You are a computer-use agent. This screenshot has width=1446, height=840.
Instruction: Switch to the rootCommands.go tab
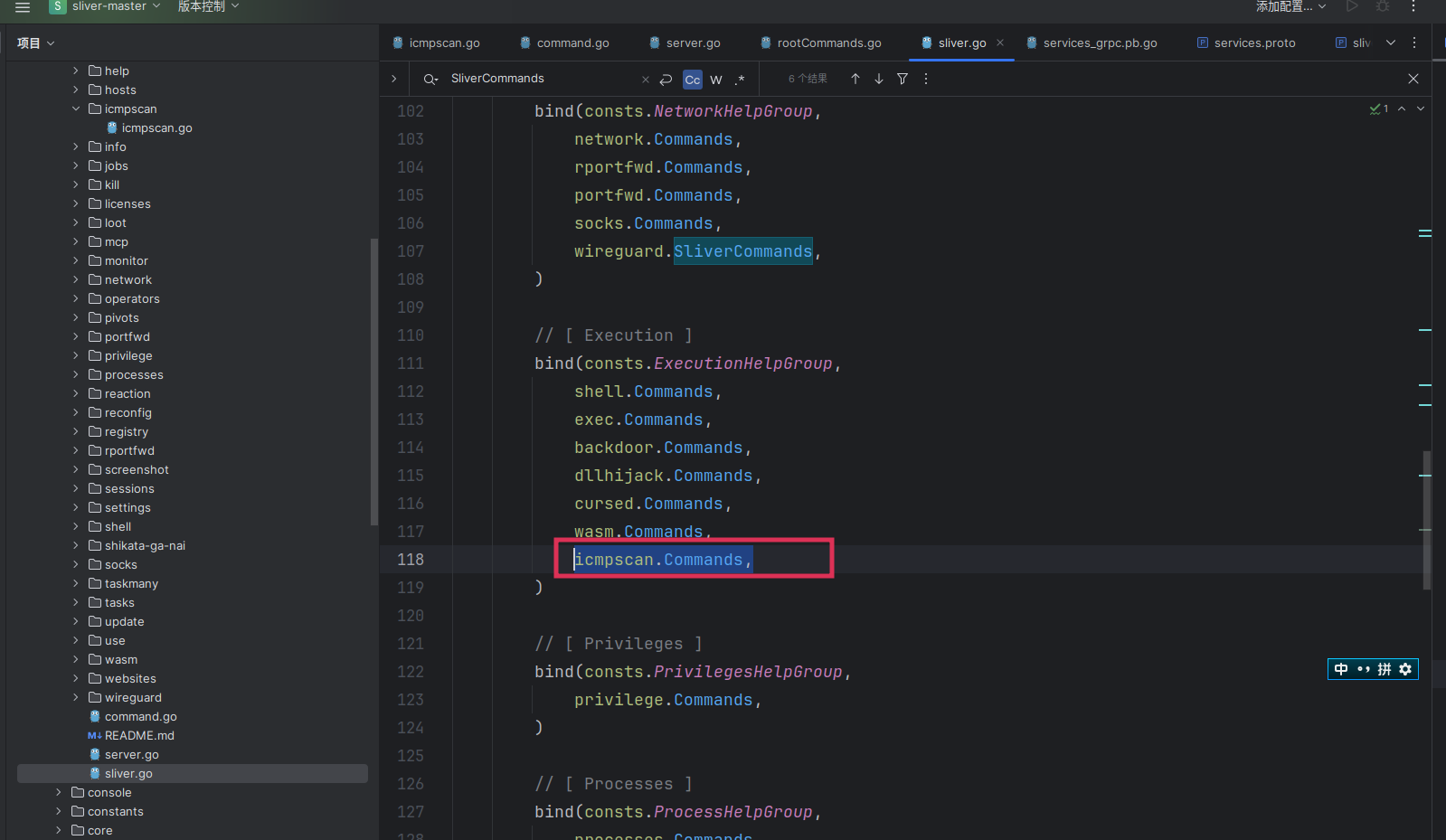click(828, 42)
